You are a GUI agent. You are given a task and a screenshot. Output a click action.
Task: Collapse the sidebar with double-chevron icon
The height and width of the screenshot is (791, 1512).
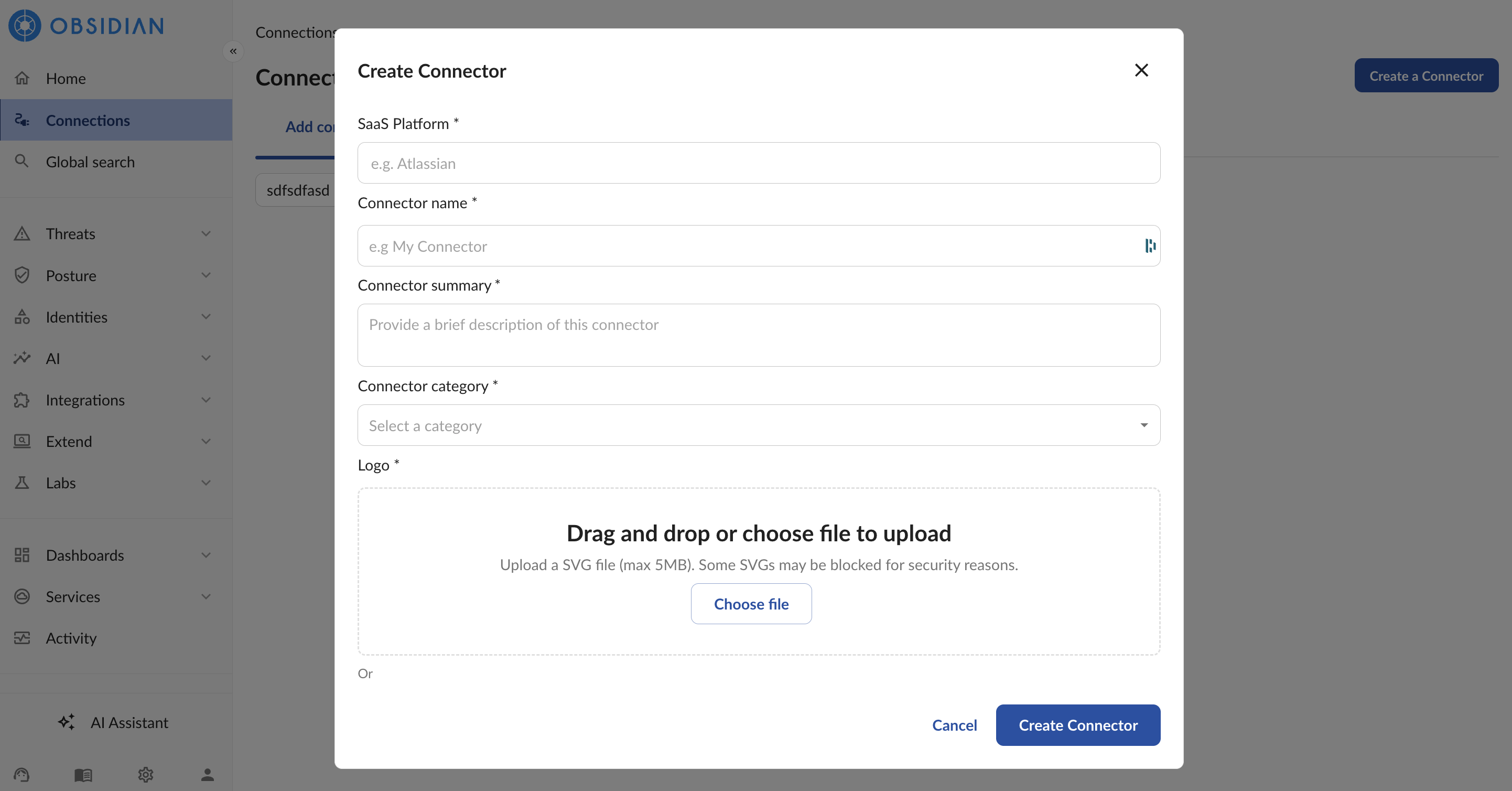tap(233, 51)
